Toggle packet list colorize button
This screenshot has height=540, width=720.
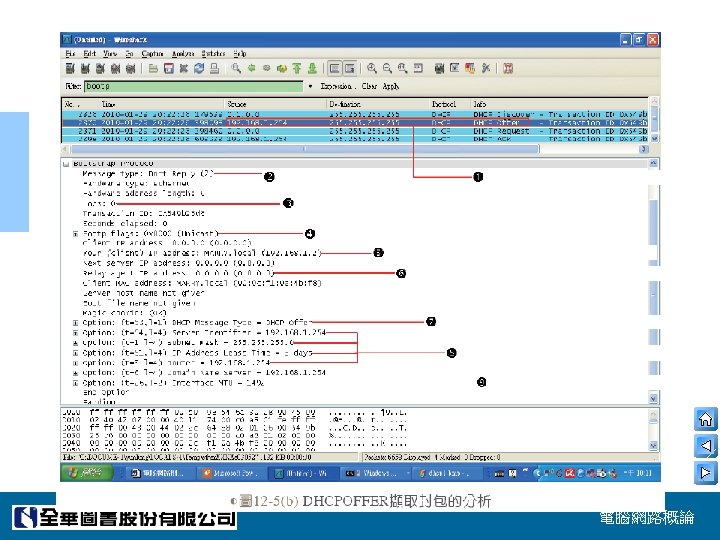(x=335, y=68)
